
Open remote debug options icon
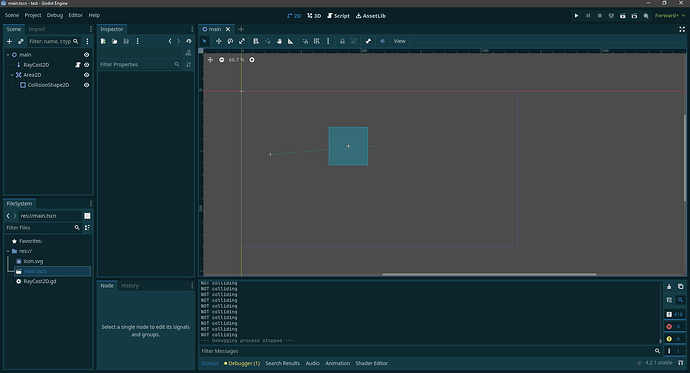point(611,15)
